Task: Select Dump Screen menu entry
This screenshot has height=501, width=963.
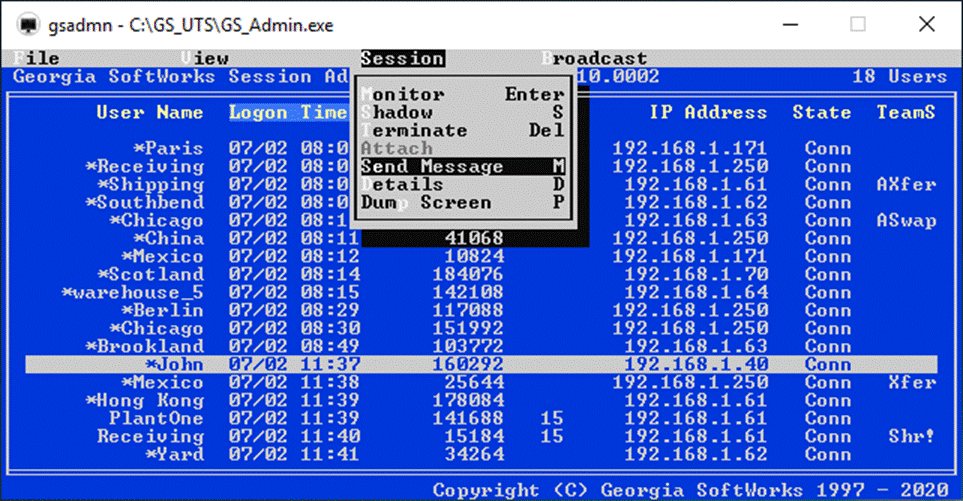Action: [x=462, y=203]
